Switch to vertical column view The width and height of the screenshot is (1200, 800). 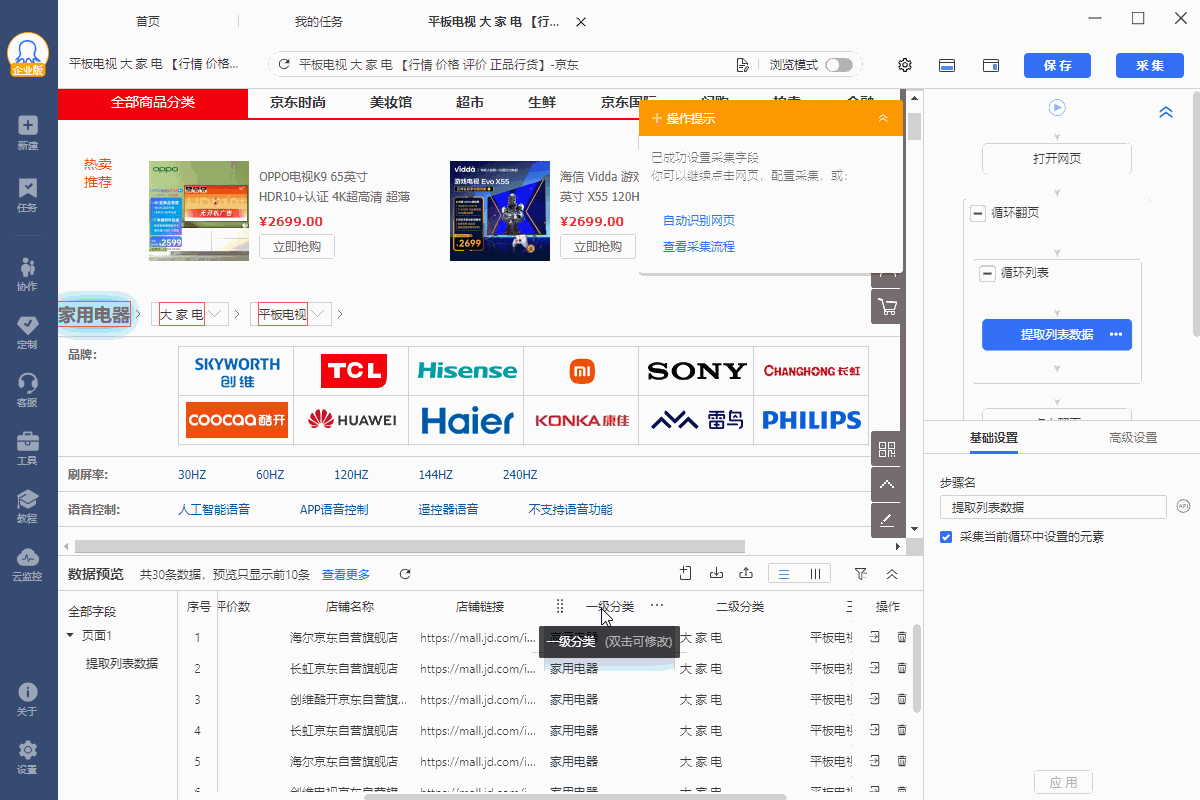[x=815, y=574]
